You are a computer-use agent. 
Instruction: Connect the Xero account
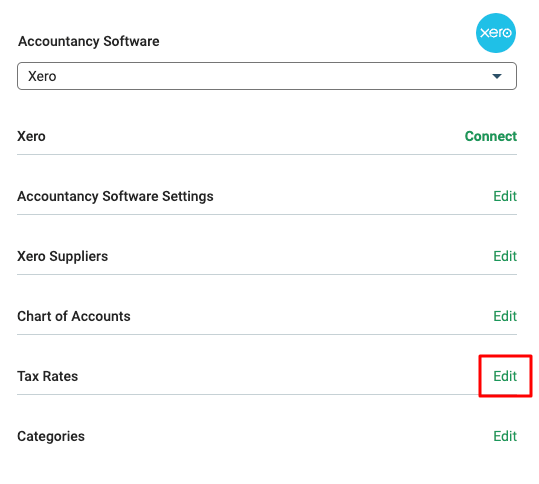coord(491,136)
